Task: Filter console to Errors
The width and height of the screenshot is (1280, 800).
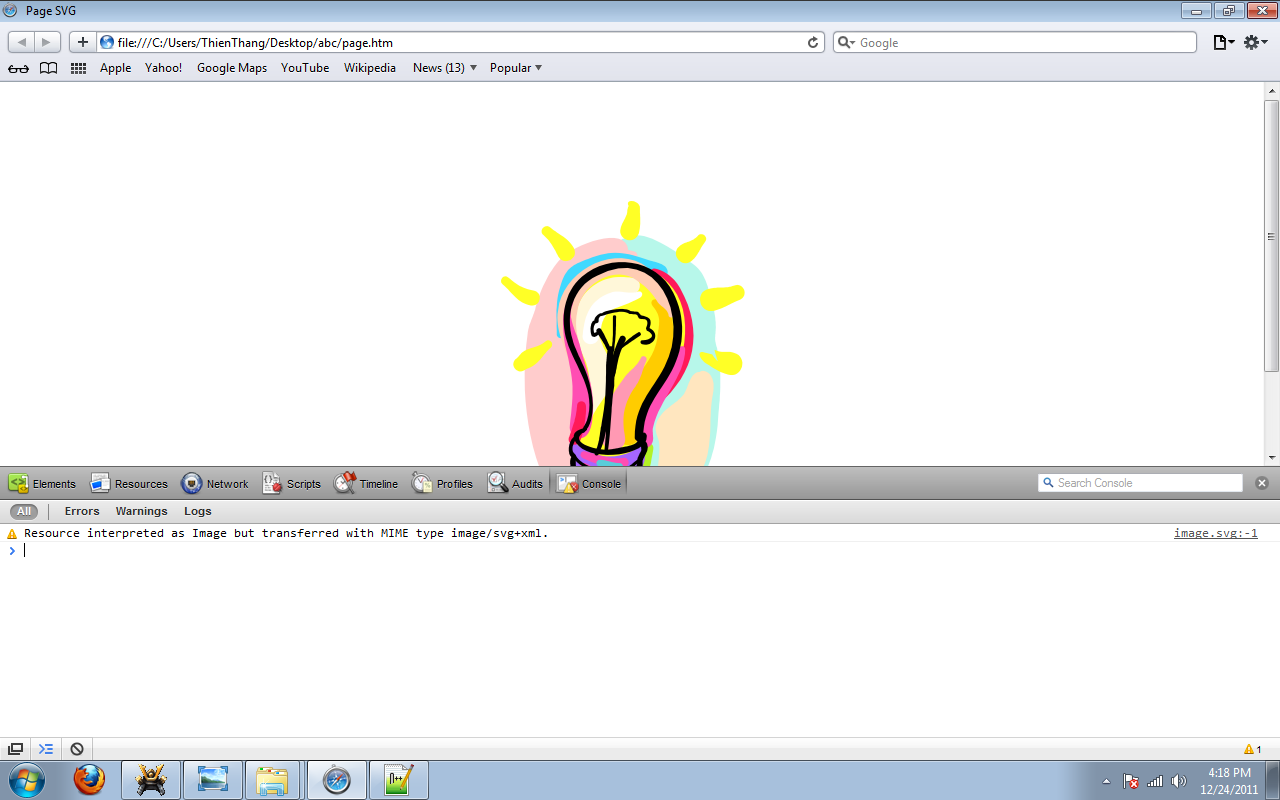Action: (x=82, y=511)
